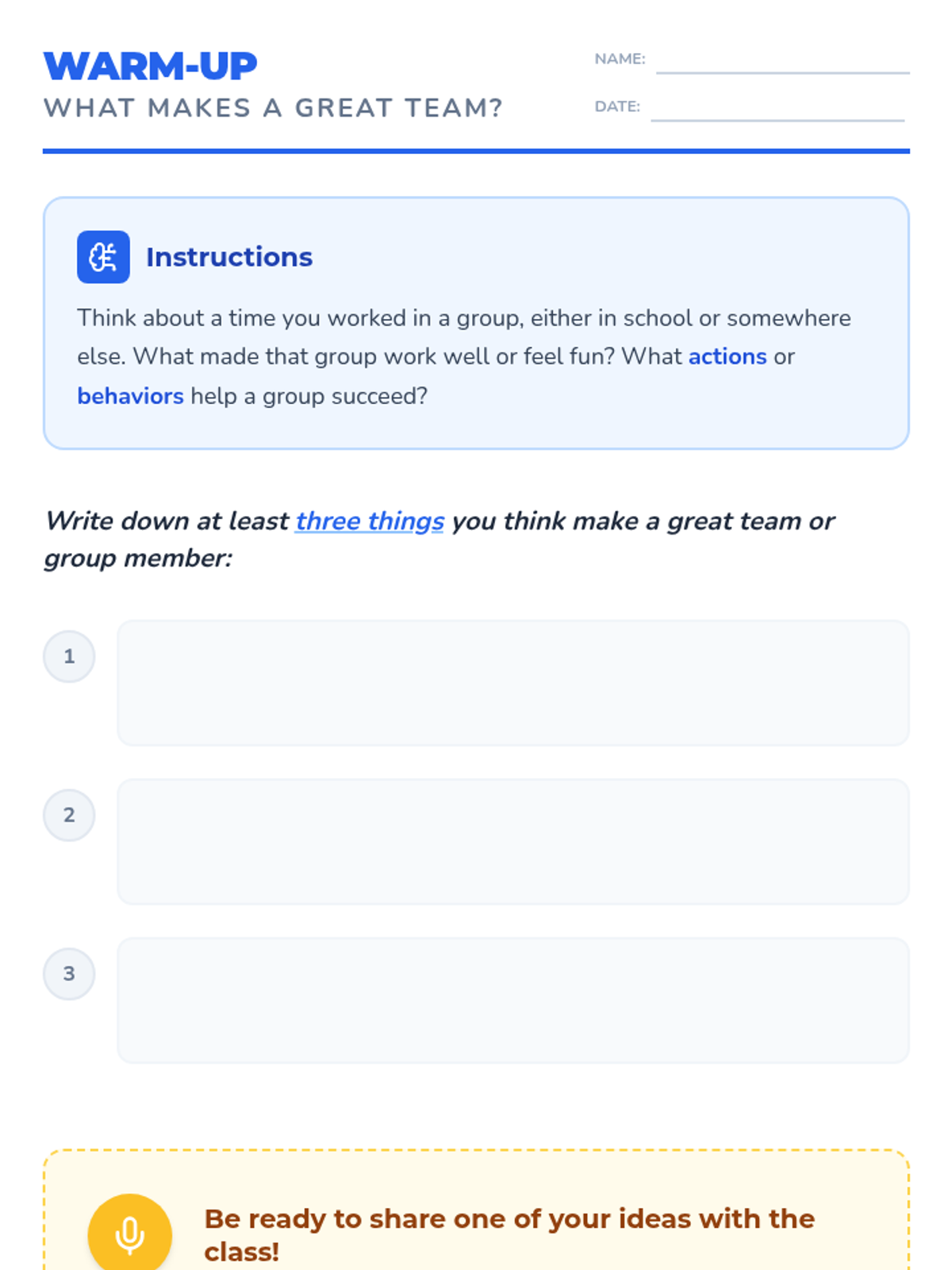Viewport: 952px width, 1270px height.
Task: Click the highlighted word "behaviors"
Action: point(130,395)
